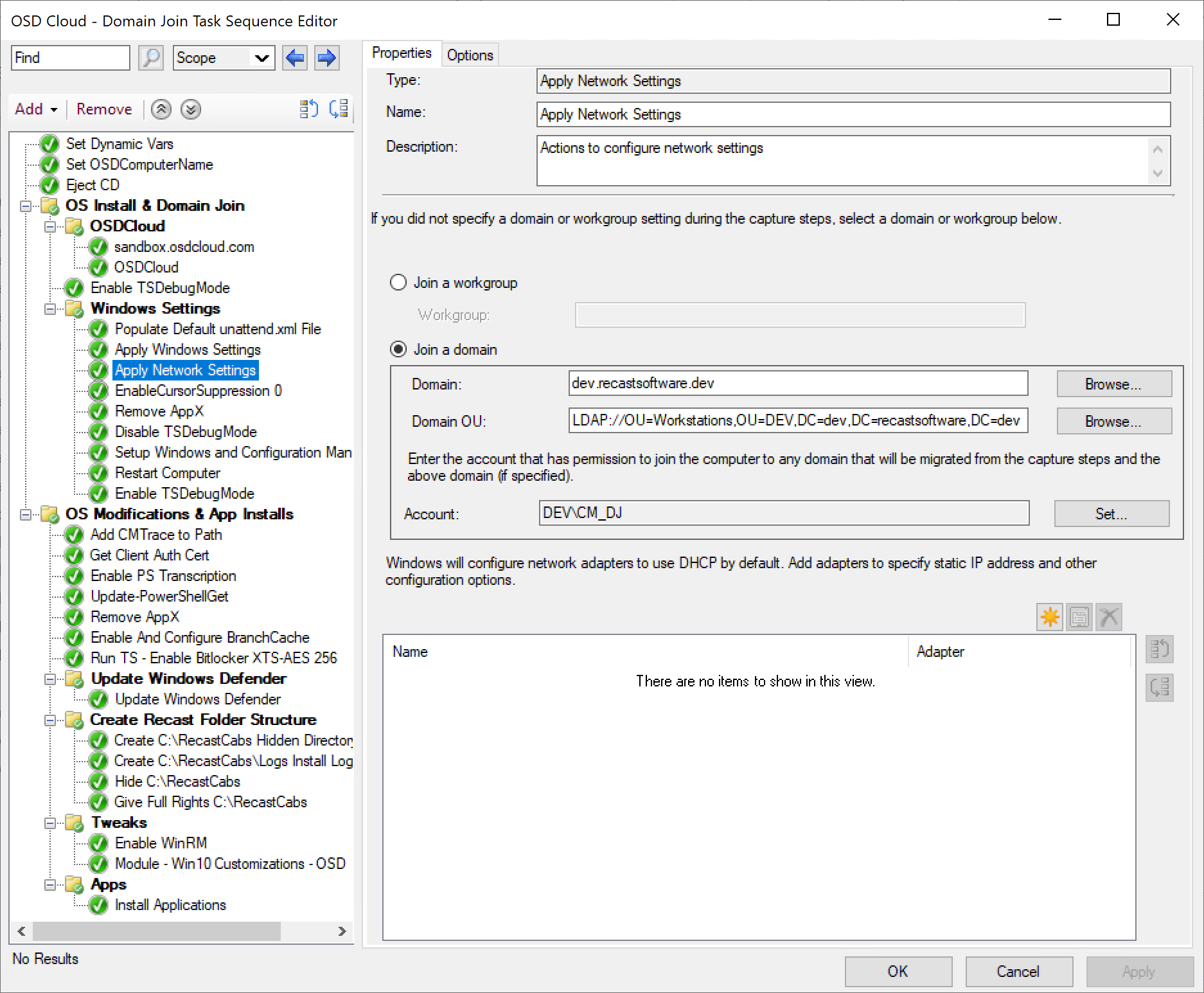This screenshot has height=993, width=1204.
Task: Click the blue forward arrow icon
Action: [x=327, y=58]
